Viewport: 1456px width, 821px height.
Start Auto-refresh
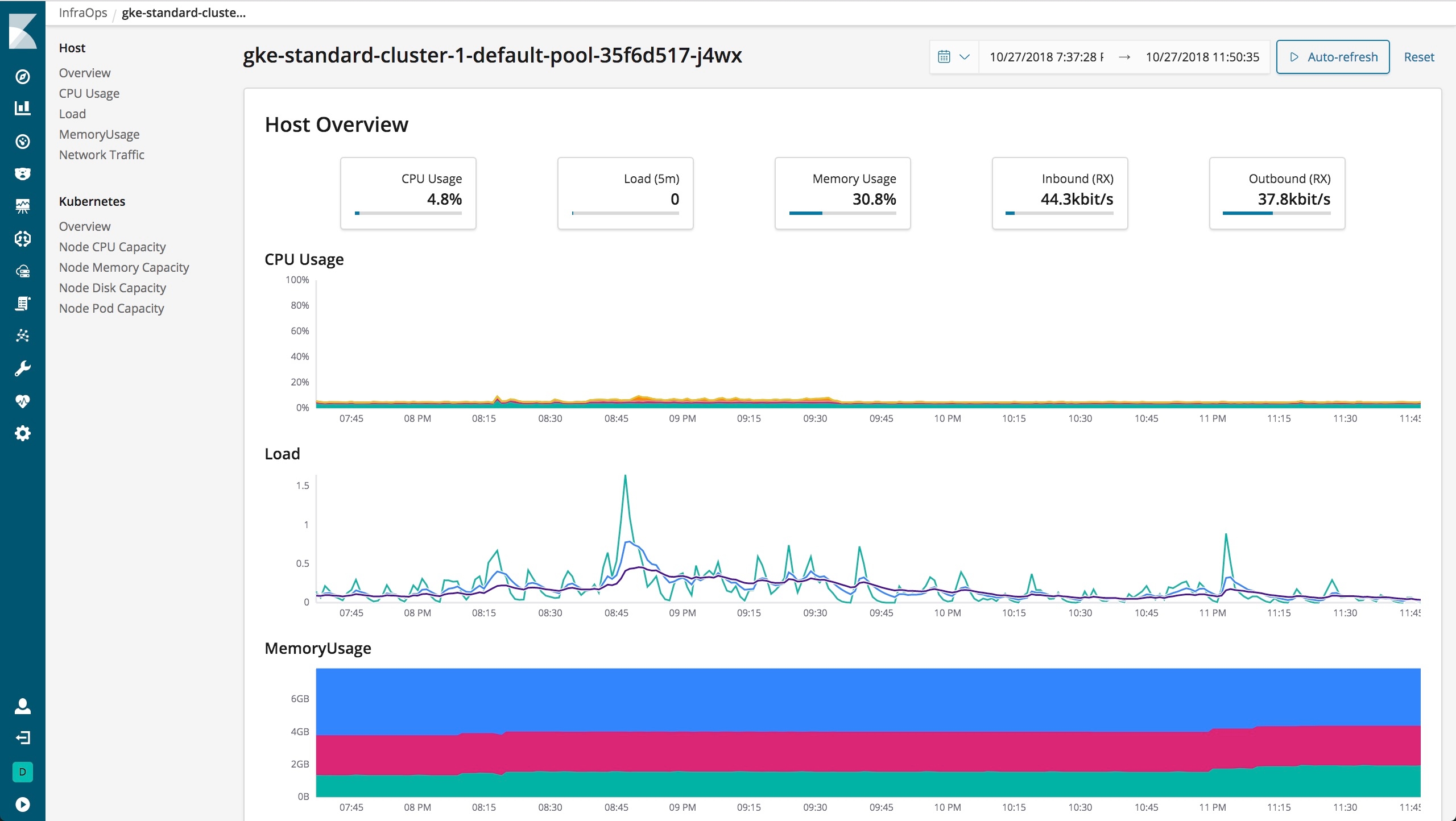(1333, 57)
